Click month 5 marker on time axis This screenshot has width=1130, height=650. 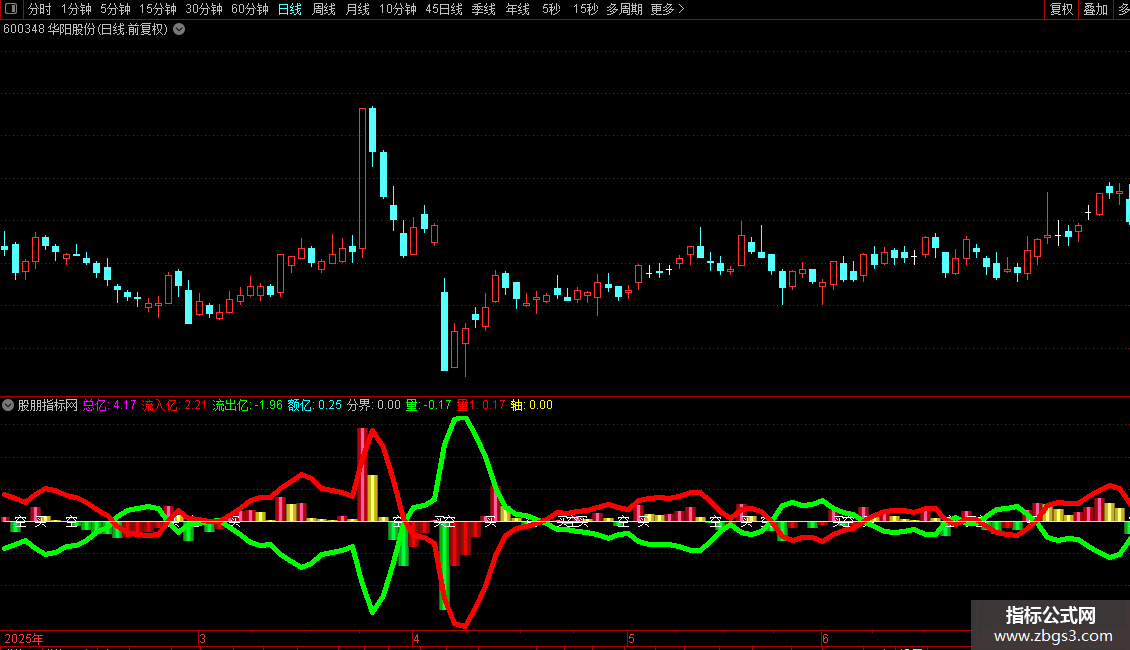coord(631,638)
